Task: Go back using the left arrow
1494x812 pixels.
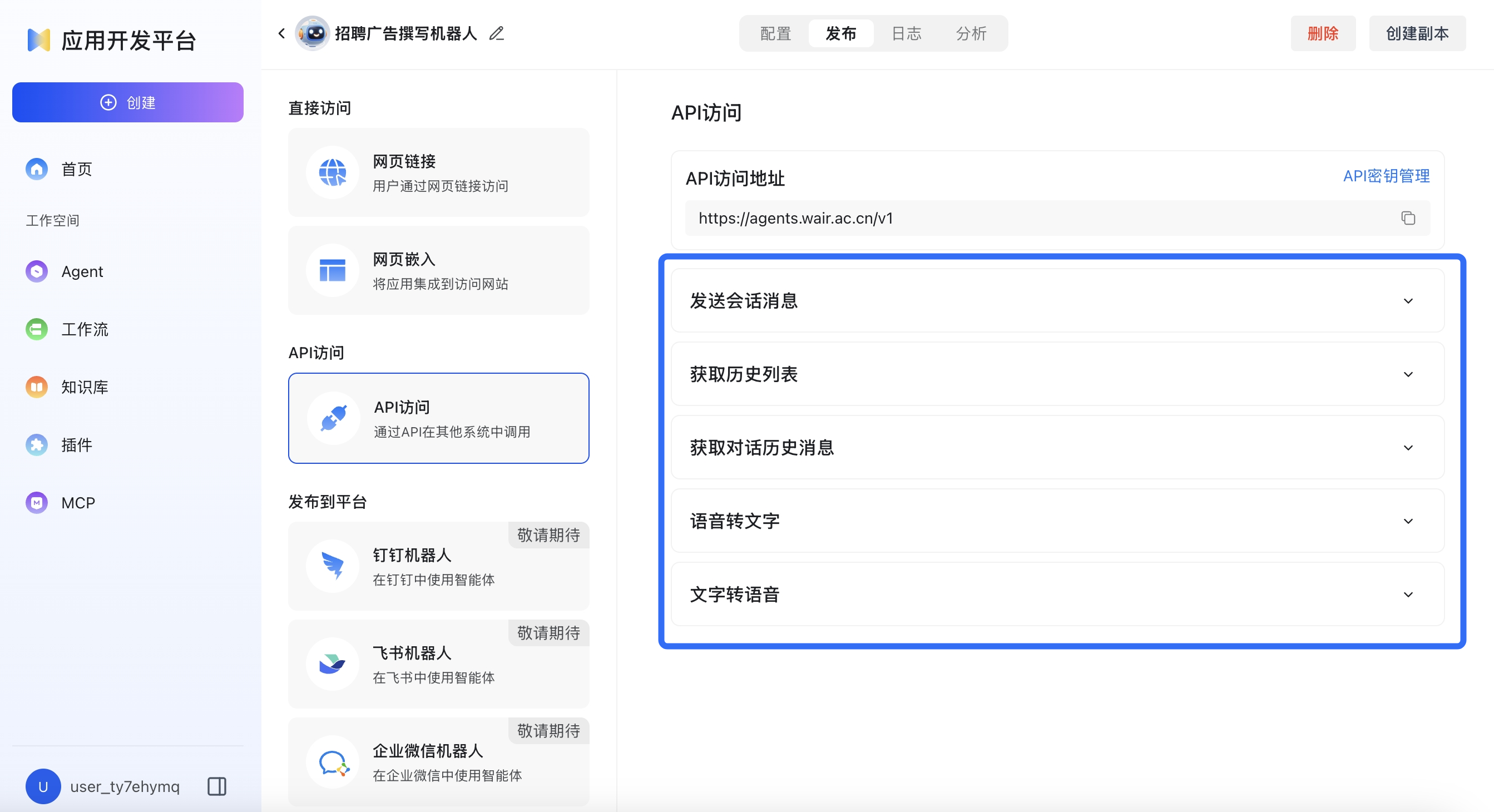Action: (281, 33)
